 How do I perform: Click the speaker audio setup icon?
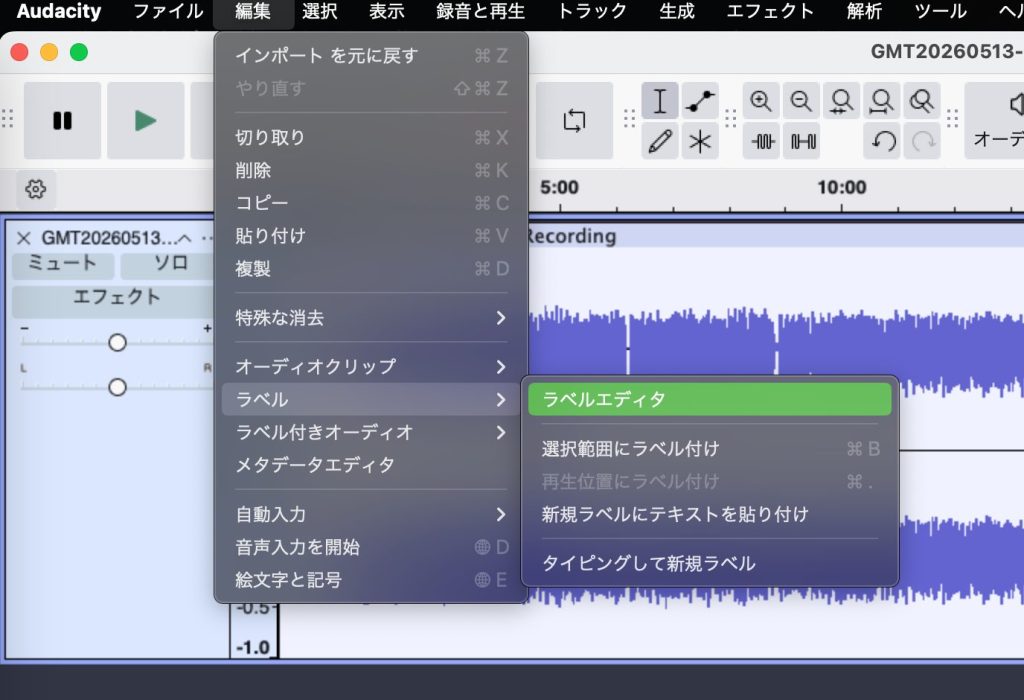[x=1014, y=104]
